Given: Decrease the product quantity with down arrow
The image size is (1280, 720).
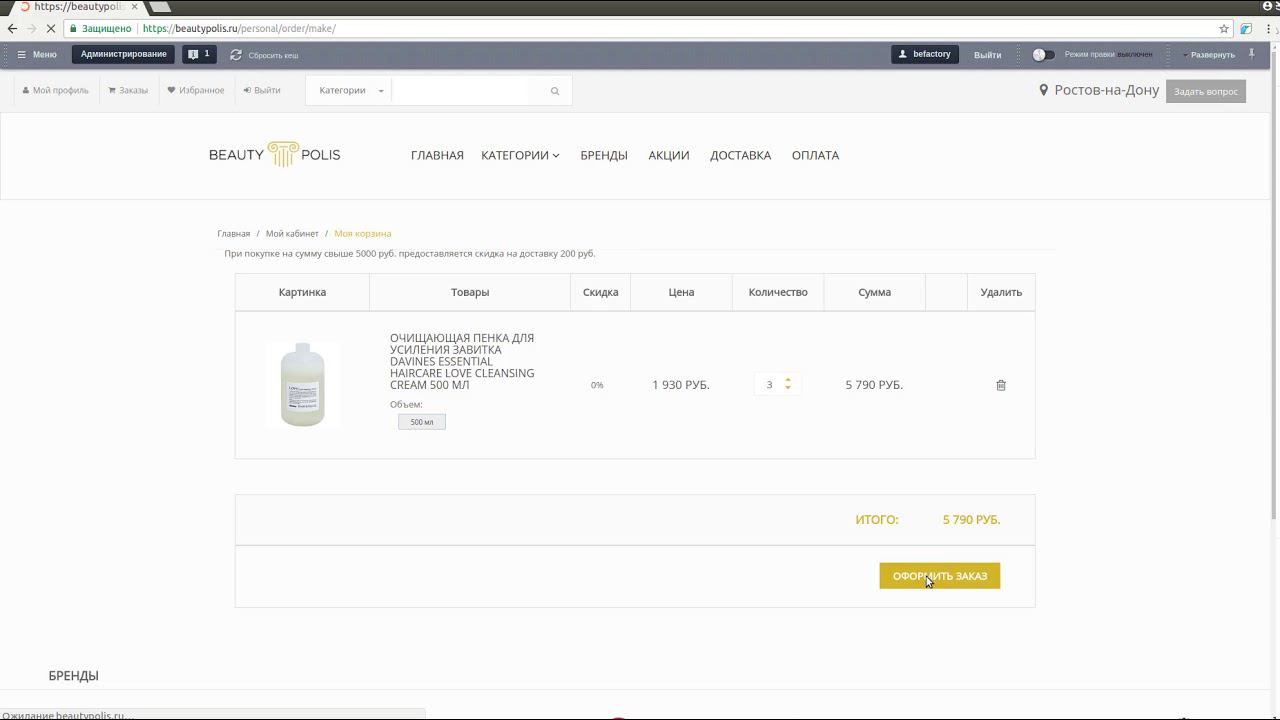Looking at the screenshot, I should point(788,388).
